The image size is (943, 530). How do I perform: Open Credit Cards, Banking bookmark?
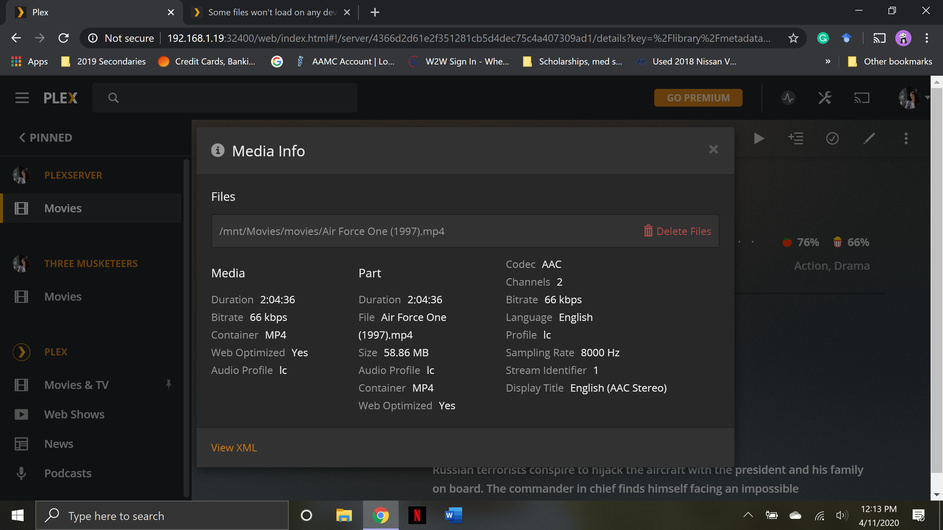[207, 61]
